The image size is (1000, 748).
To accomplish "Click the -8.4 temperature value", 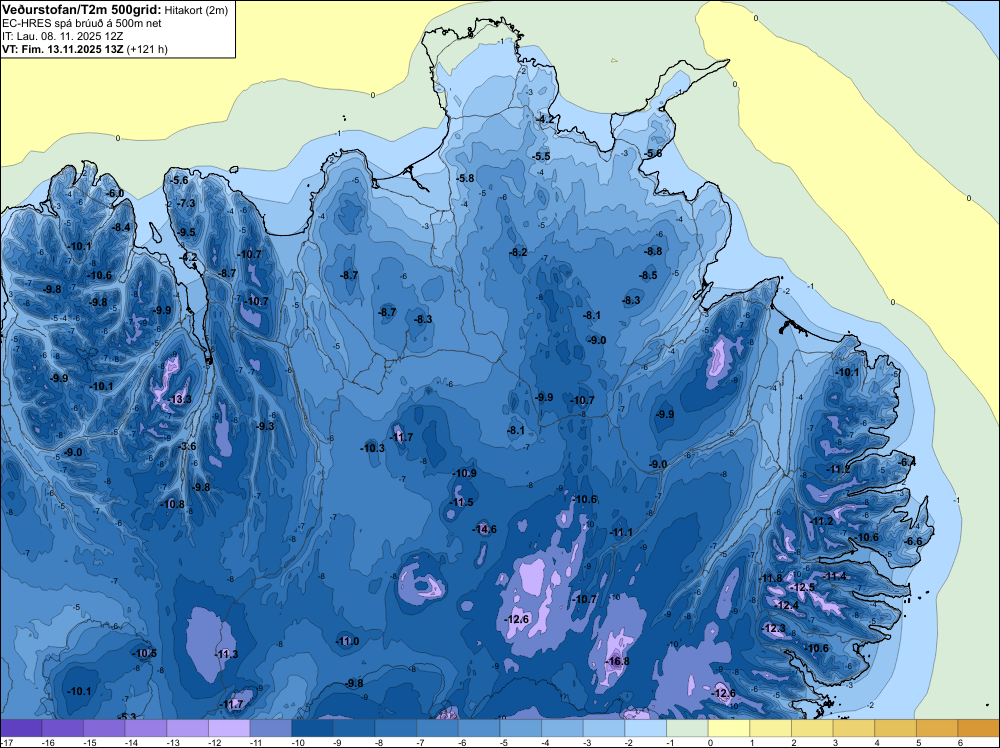I will [x=121, y=228].
